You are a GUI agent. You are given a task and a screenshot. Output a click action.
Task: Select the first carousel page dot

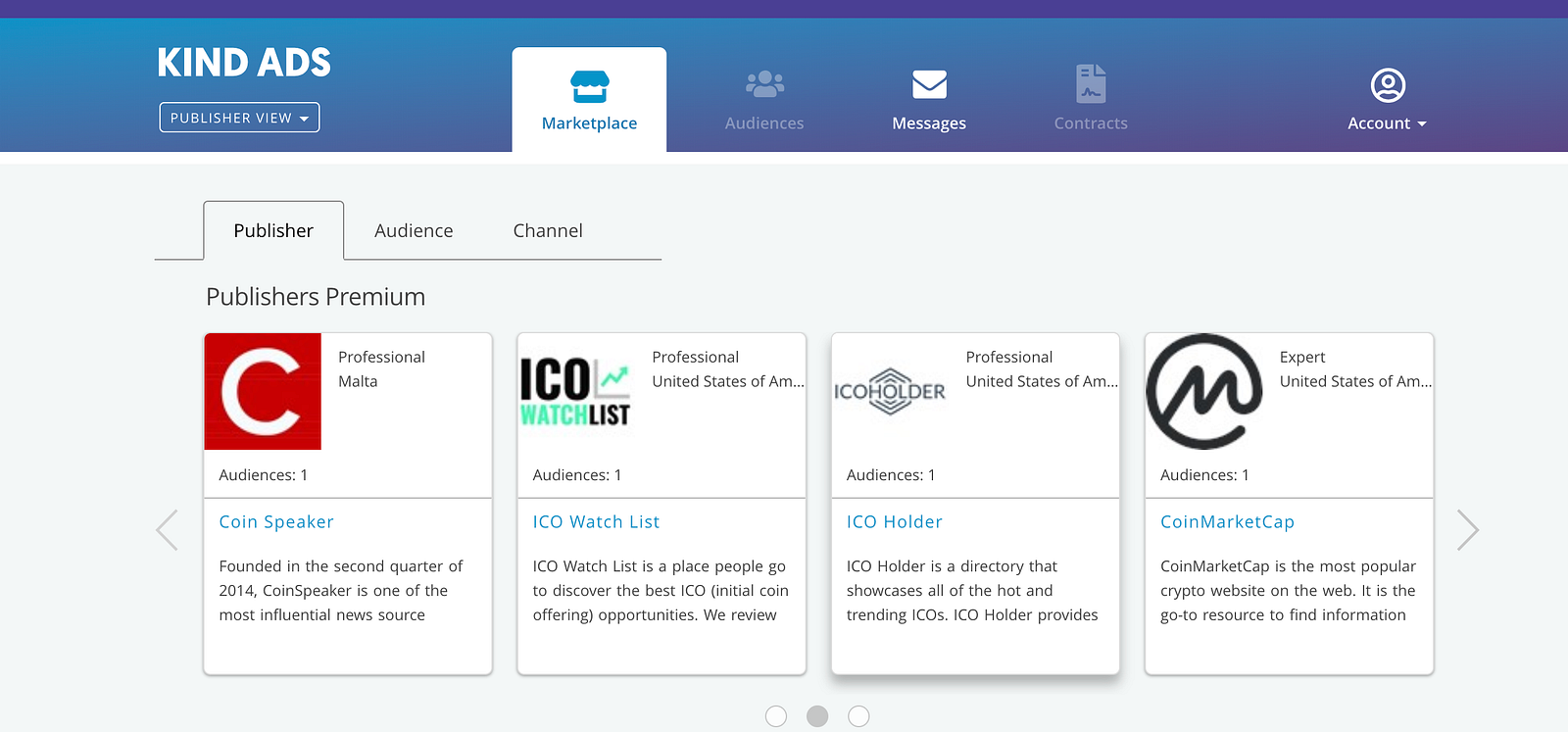point(776,716)
